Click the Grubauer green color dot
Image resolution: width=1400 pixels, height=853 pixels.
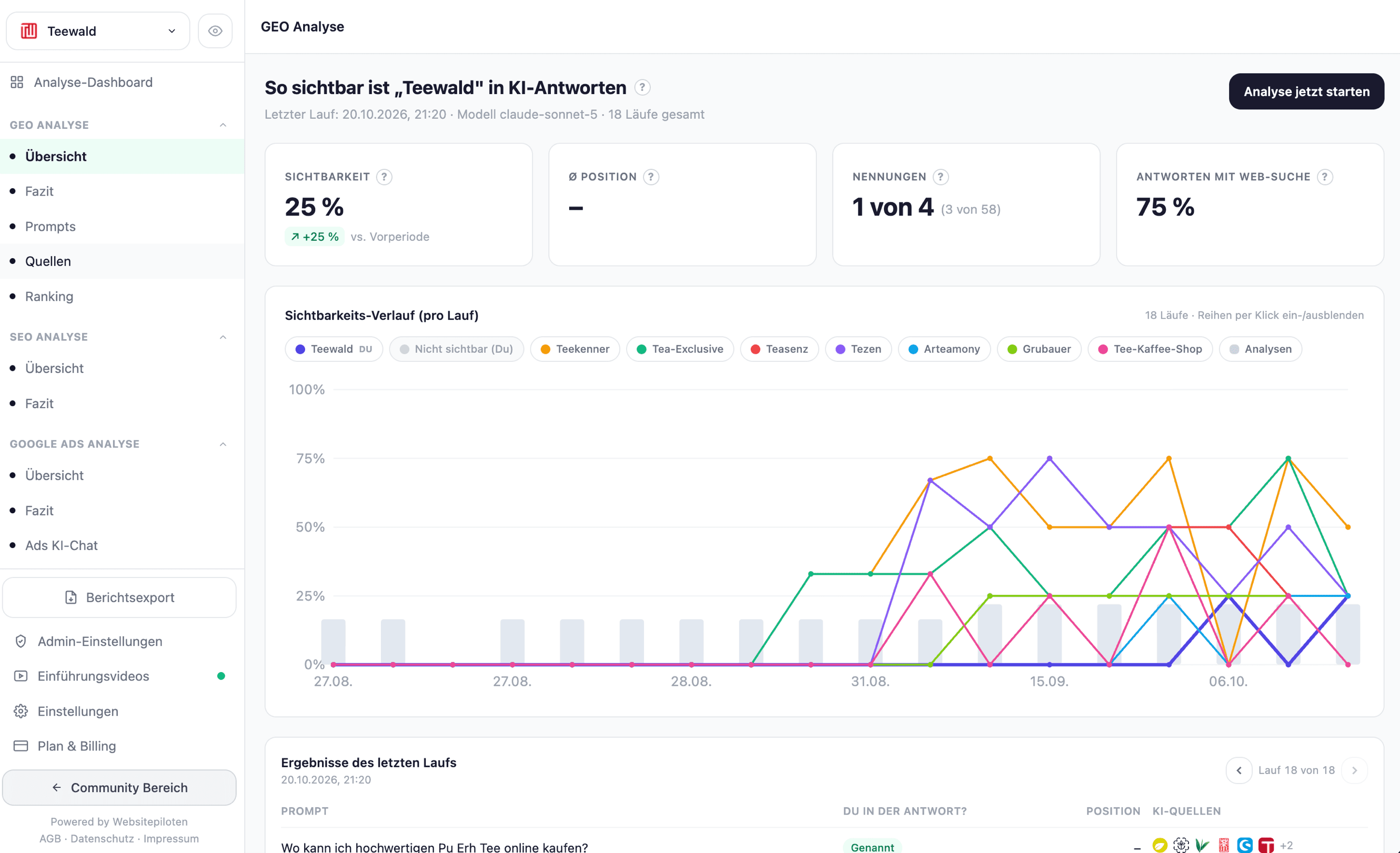(x=1012, y=349)
